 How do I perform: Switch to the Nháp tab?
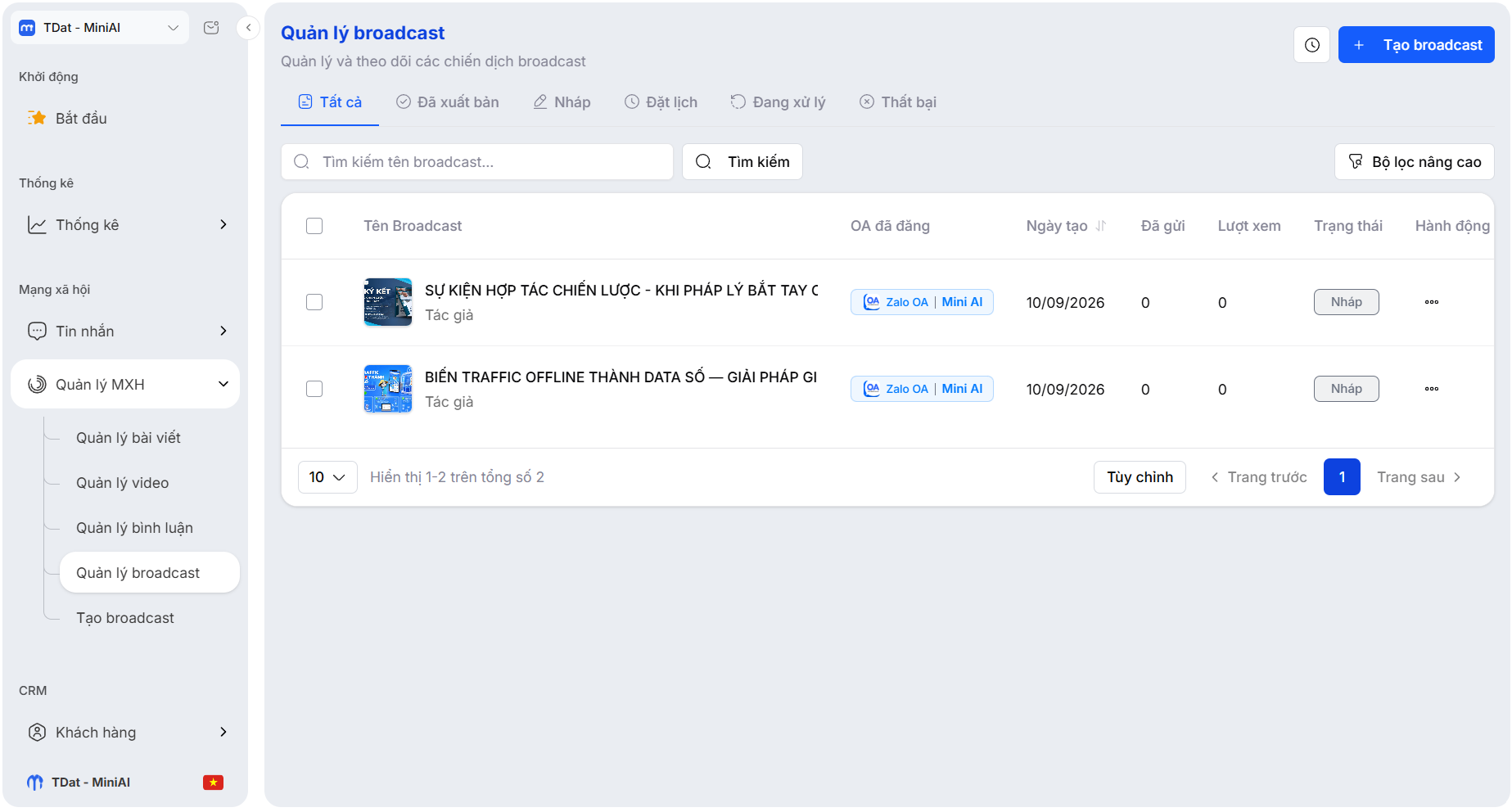pos(562,102)
